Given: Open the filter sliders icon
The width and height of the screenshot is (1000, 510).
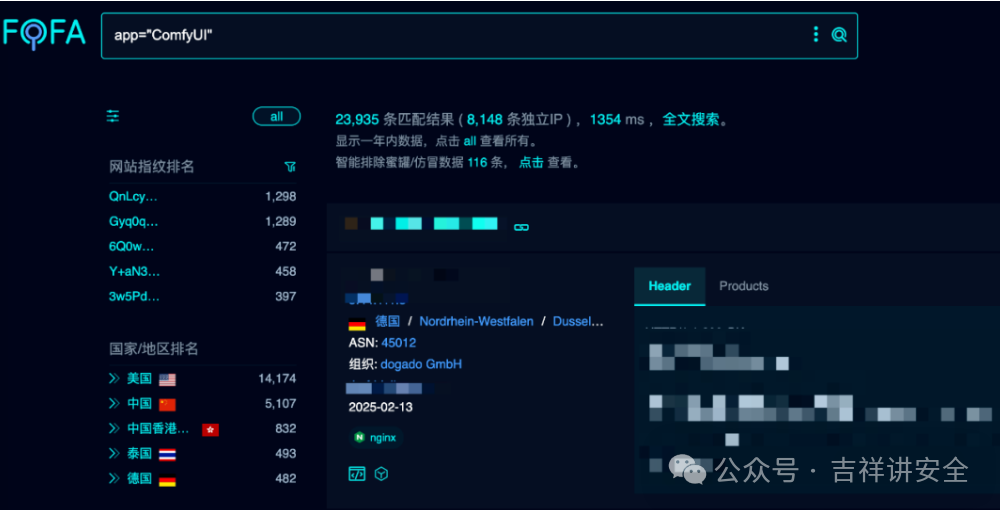Looking at the screenshot, I should (113, 116).
